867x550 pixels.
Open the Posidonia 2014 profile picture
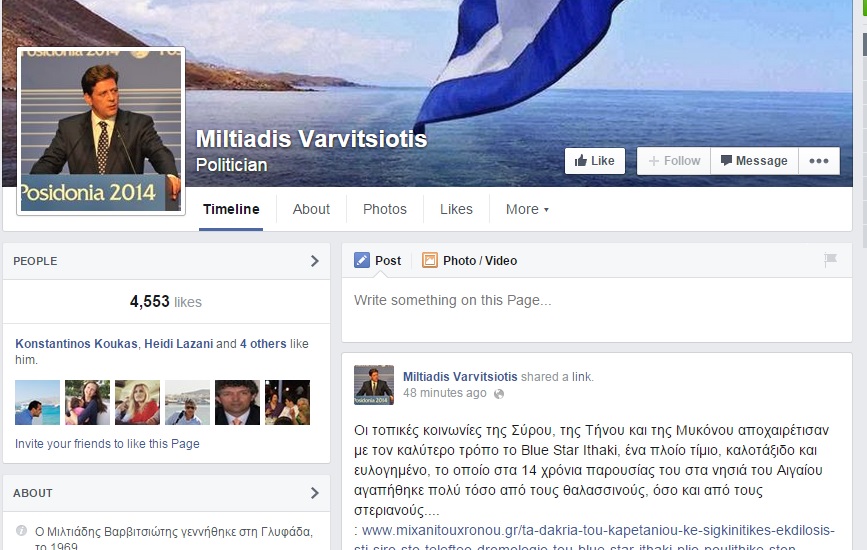tap(101, 131)
